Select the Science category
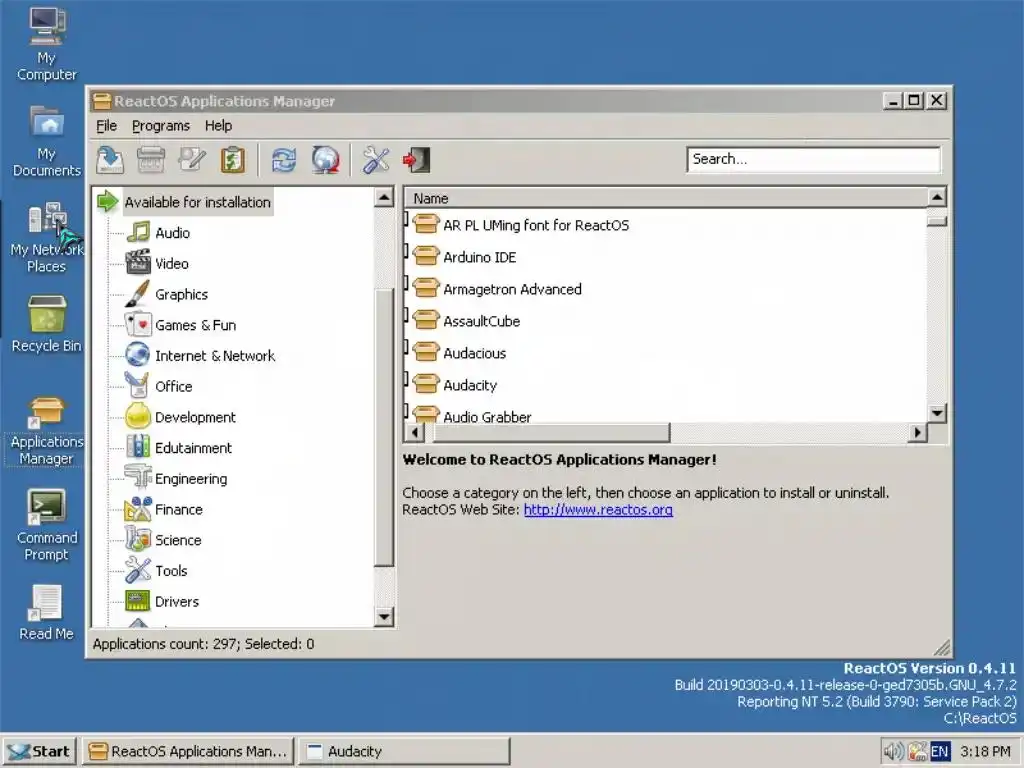1024x768 pixels. click(x=178, y=540)
